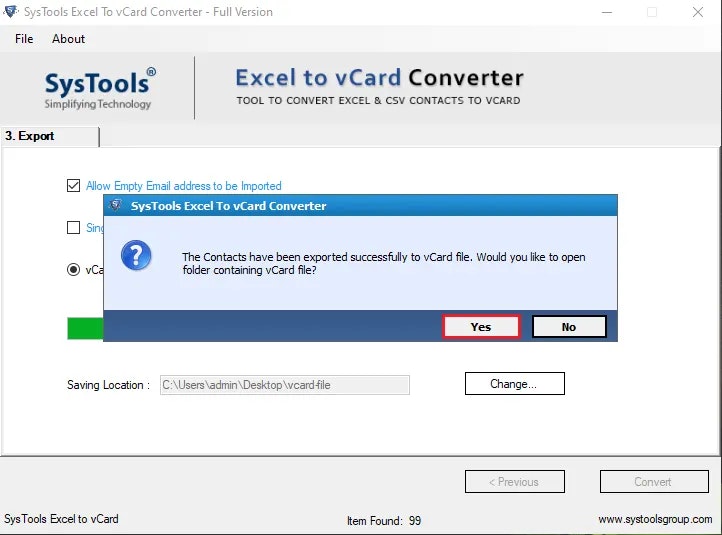The width and height of the screenshot is (722, 535).
Task: Click the Item Found: 99 status text
Action: pos(384,521)
